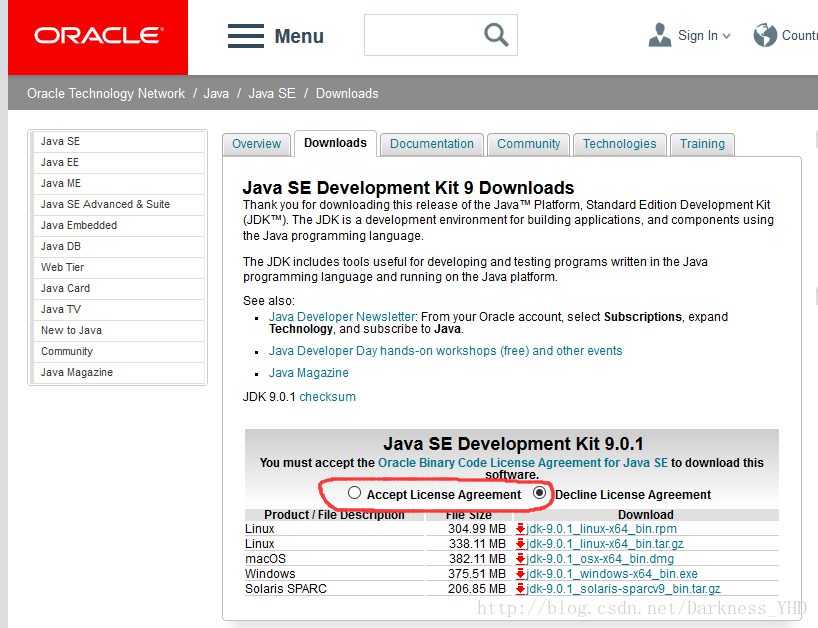Download jdk-9.0.1_osx-x64_bin.dmg
Image resolution: width=818 pixels, height=628 pixels.
(600, 559)
